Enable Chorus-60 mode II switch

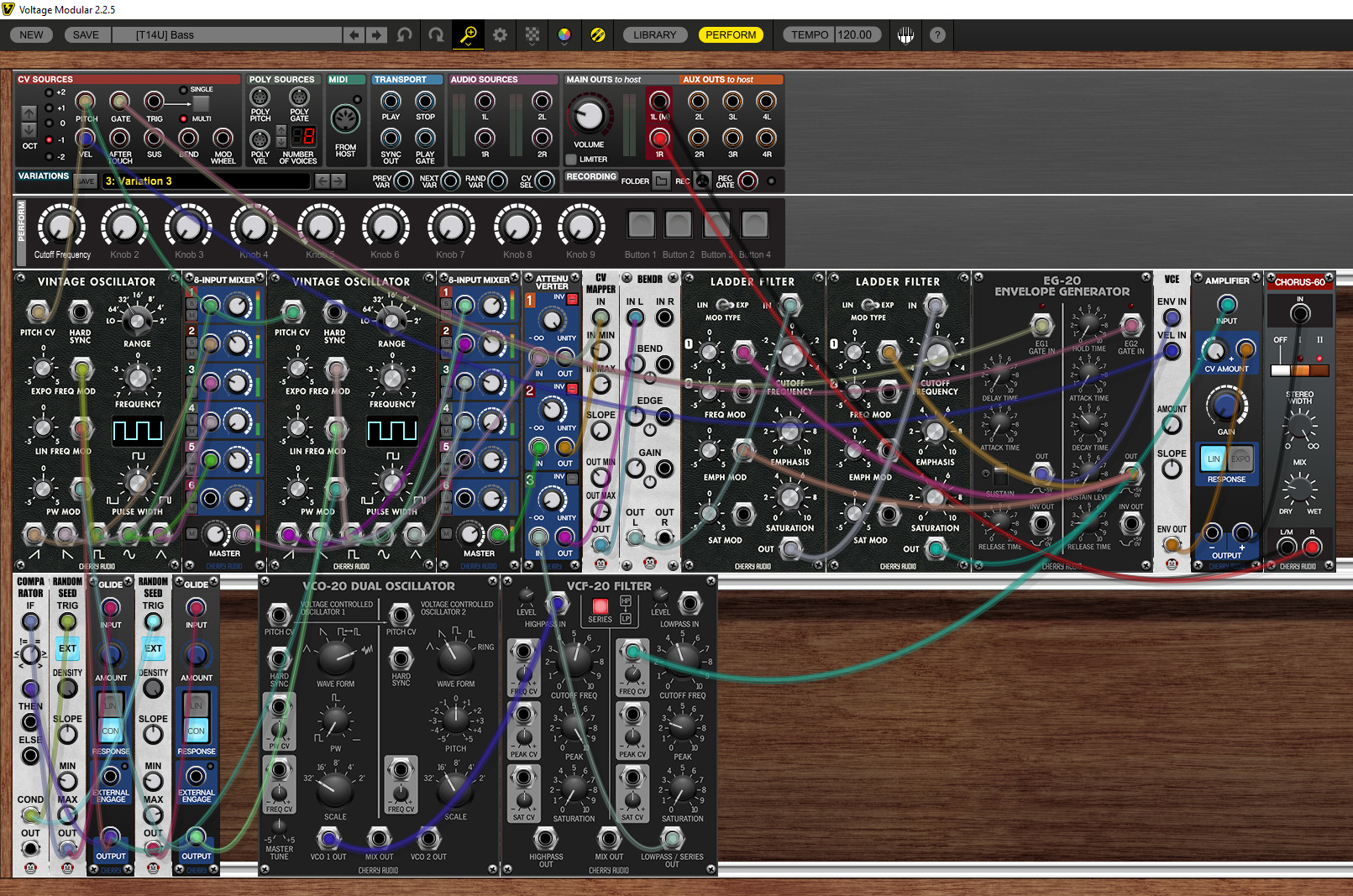click(1319, 370)
